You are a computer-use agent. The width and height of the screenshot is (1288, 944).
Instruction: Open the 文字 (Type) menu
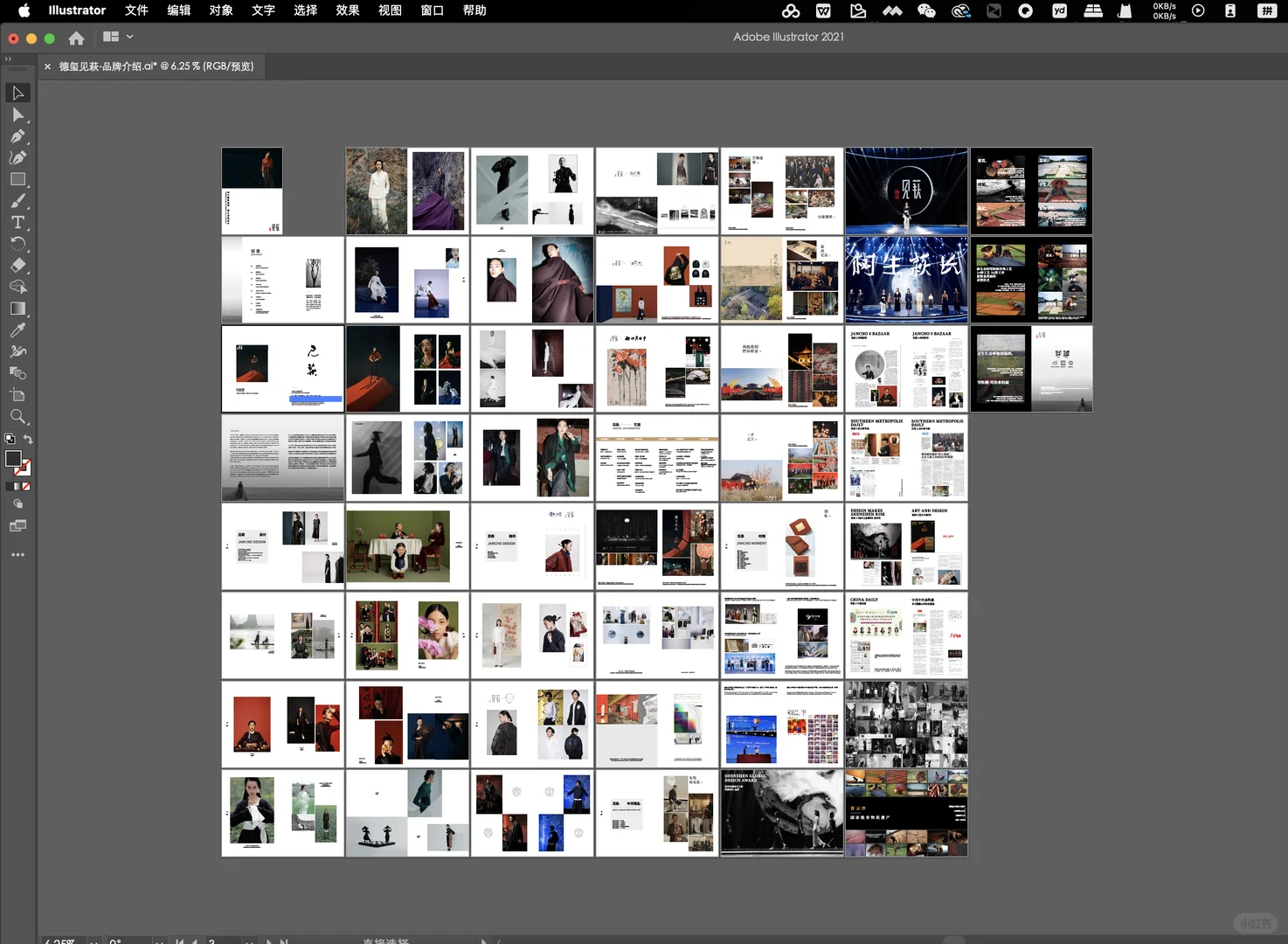263,10
